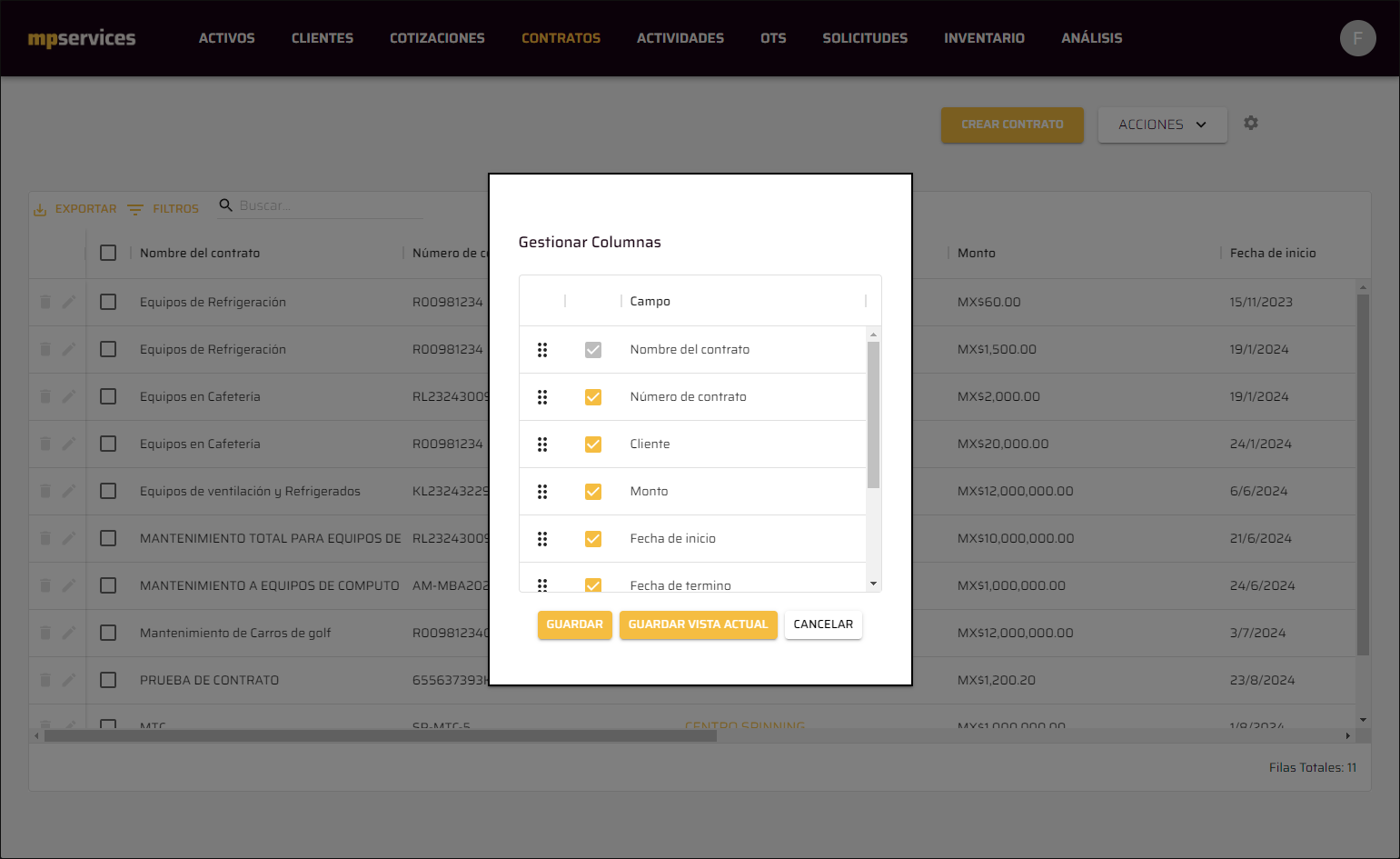The width and height of the screenshot is (1400, 859).
Task: Click the table horizontal scrollbar thumb
Action: pyautogui.click(x=380, y=735)
